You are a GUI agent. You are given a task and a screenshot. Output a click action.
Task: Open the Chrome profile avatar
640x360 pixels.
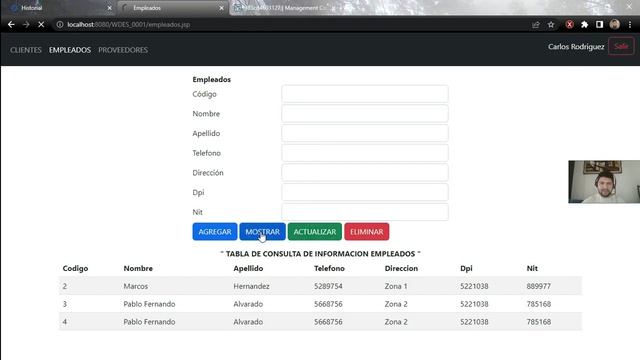pyautogui.click(x=615, y=24)
